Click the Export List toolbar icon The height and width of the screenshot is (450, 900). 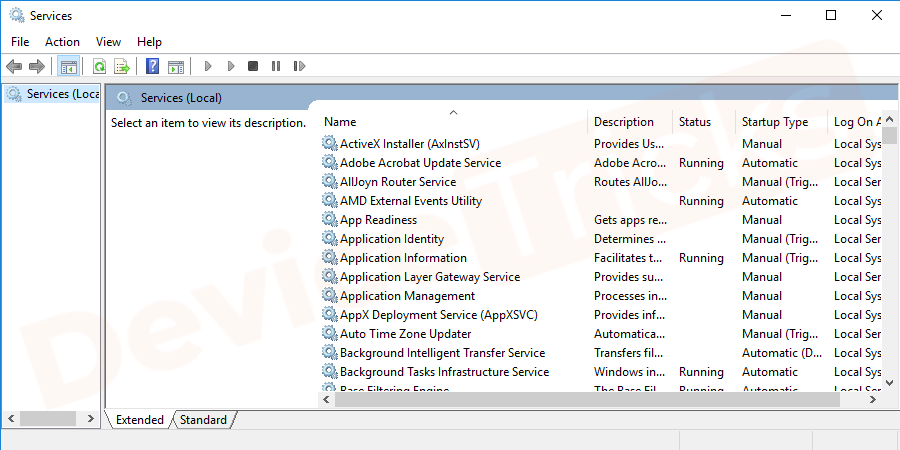tap(122, 67)
